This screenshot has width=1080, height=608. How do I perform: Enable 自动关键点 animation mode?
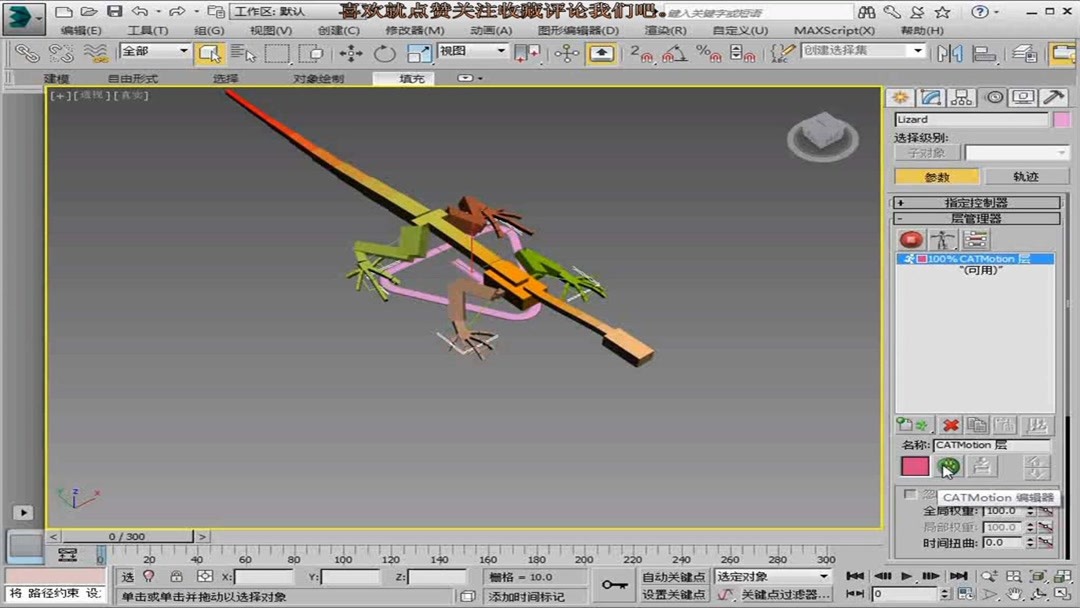675,577
